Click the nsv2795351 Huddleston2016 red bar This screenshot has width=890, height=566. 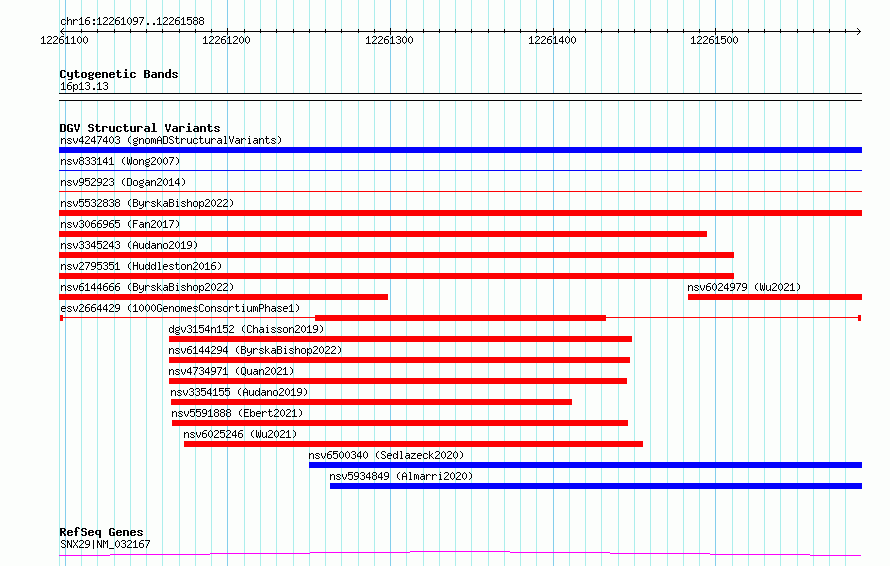coord(396,276)
